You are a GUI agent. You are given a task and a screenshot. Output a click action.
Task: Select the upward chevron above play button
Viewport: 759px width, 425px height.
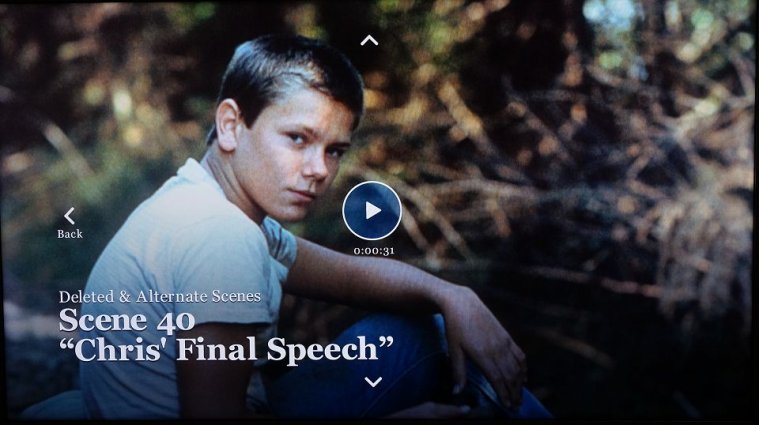pos(369,41)
